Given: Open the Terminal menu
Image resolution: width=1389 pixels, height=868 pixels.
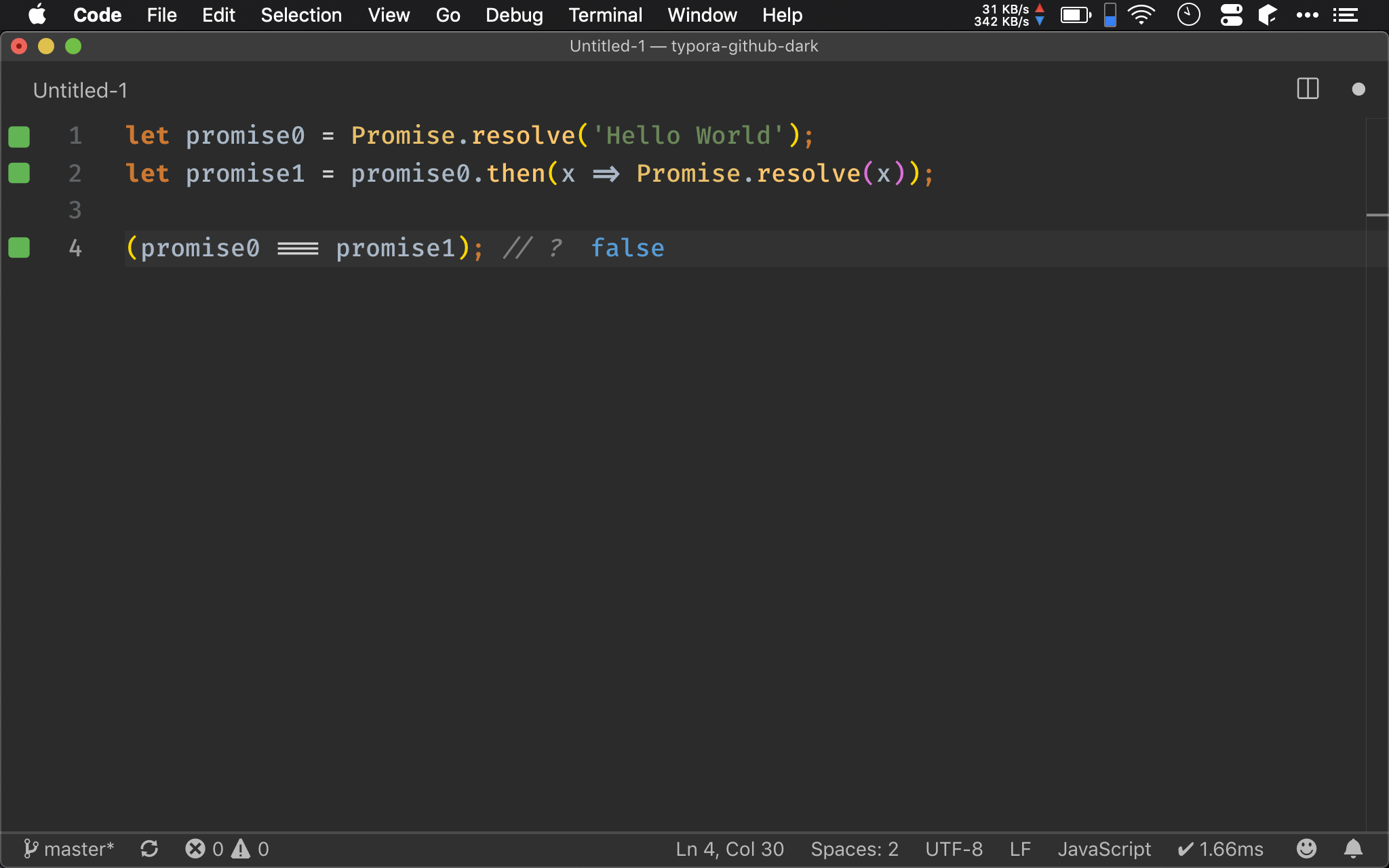Looking at the screenshot, I should click(604, 15).
